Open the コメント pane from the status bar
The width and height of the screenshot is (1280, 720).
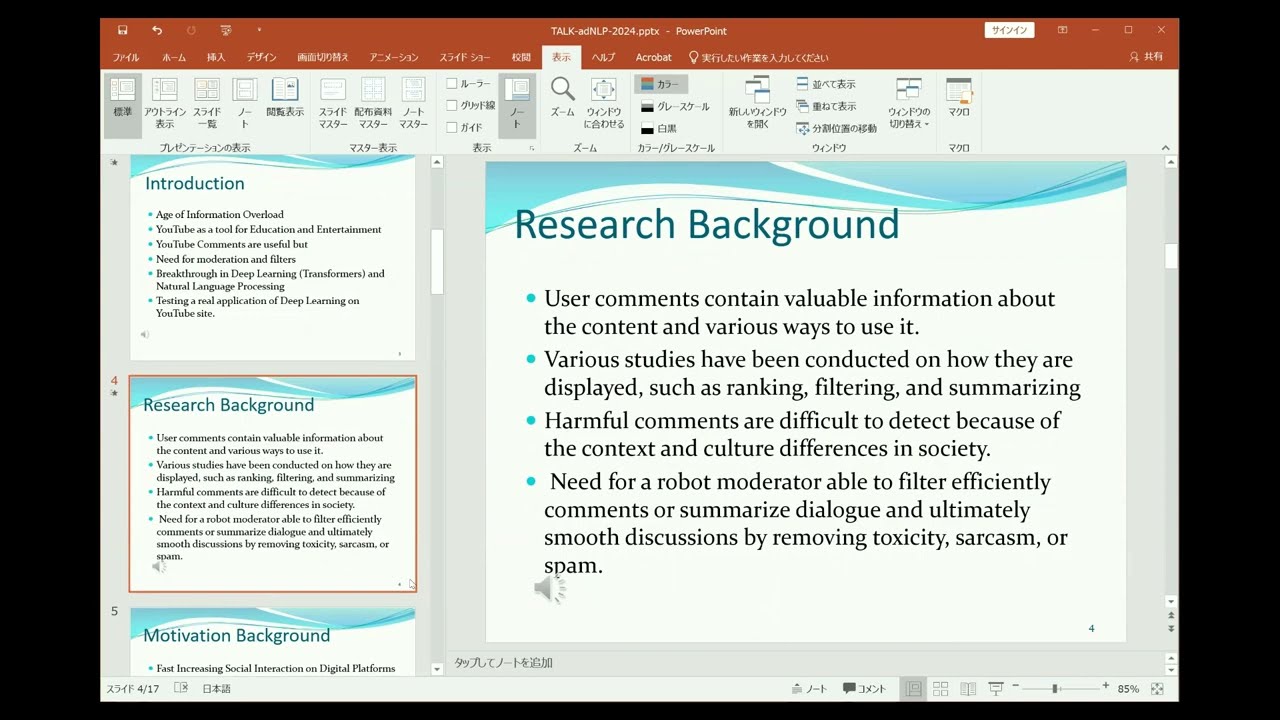[865, 689]
